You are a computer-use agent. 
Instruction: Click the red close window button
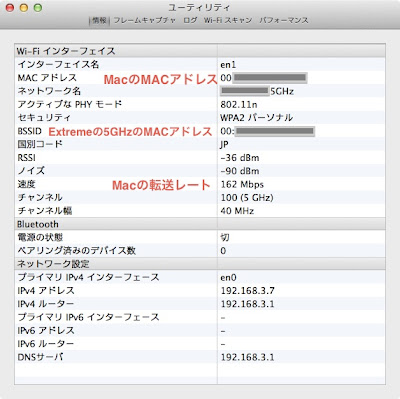[10, 8]
